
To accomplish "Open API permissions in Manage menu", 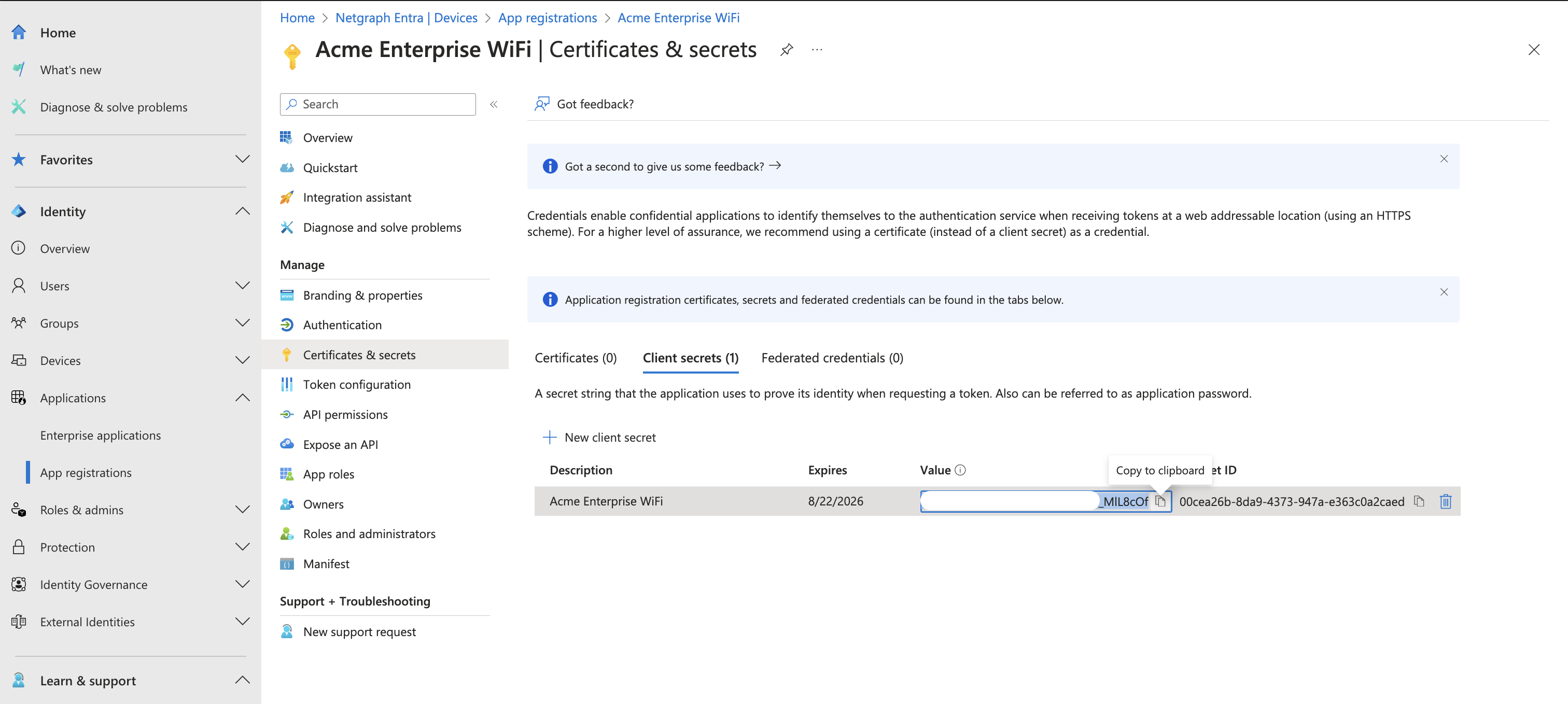I will 345,414.
